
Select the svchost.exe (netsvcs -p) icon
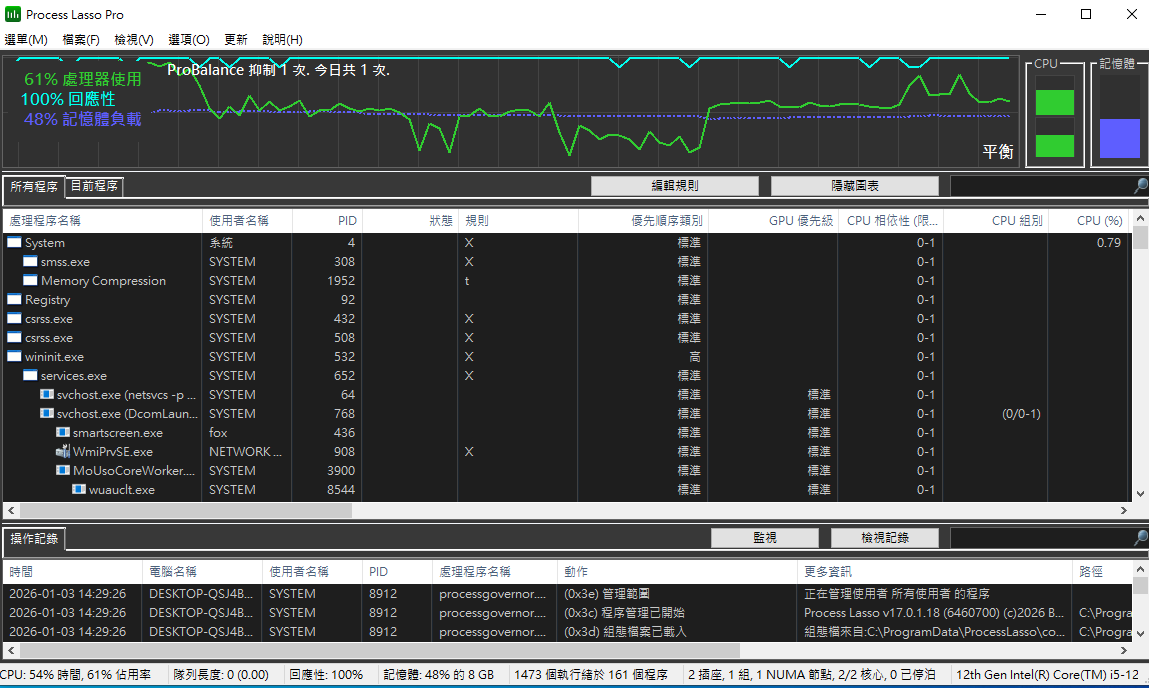(x=46, y=394)
